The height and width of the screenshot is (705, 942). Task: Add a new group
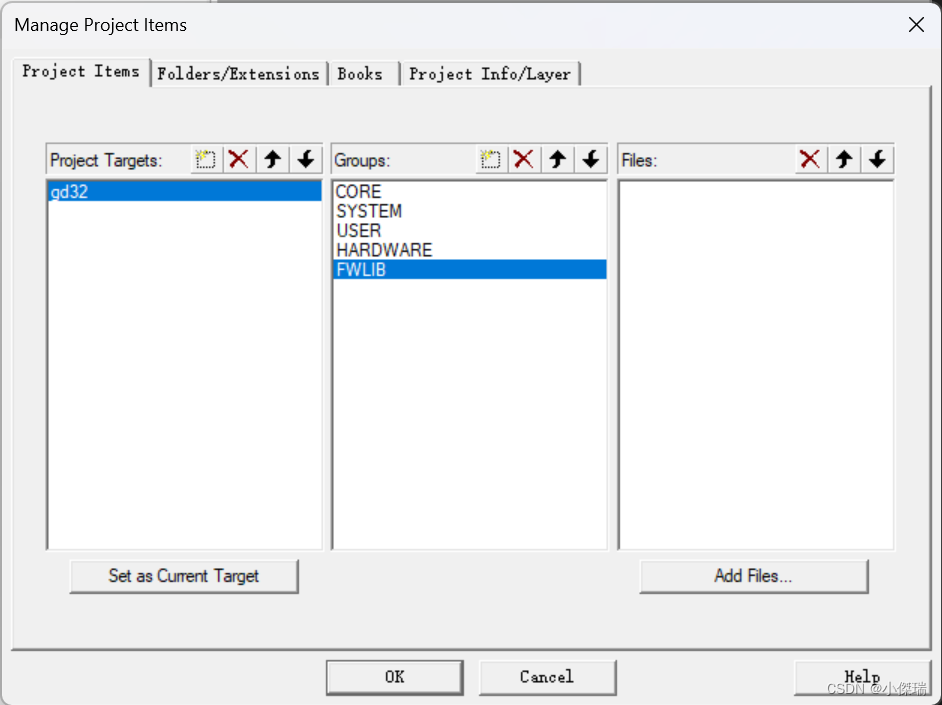click(491, 160)
